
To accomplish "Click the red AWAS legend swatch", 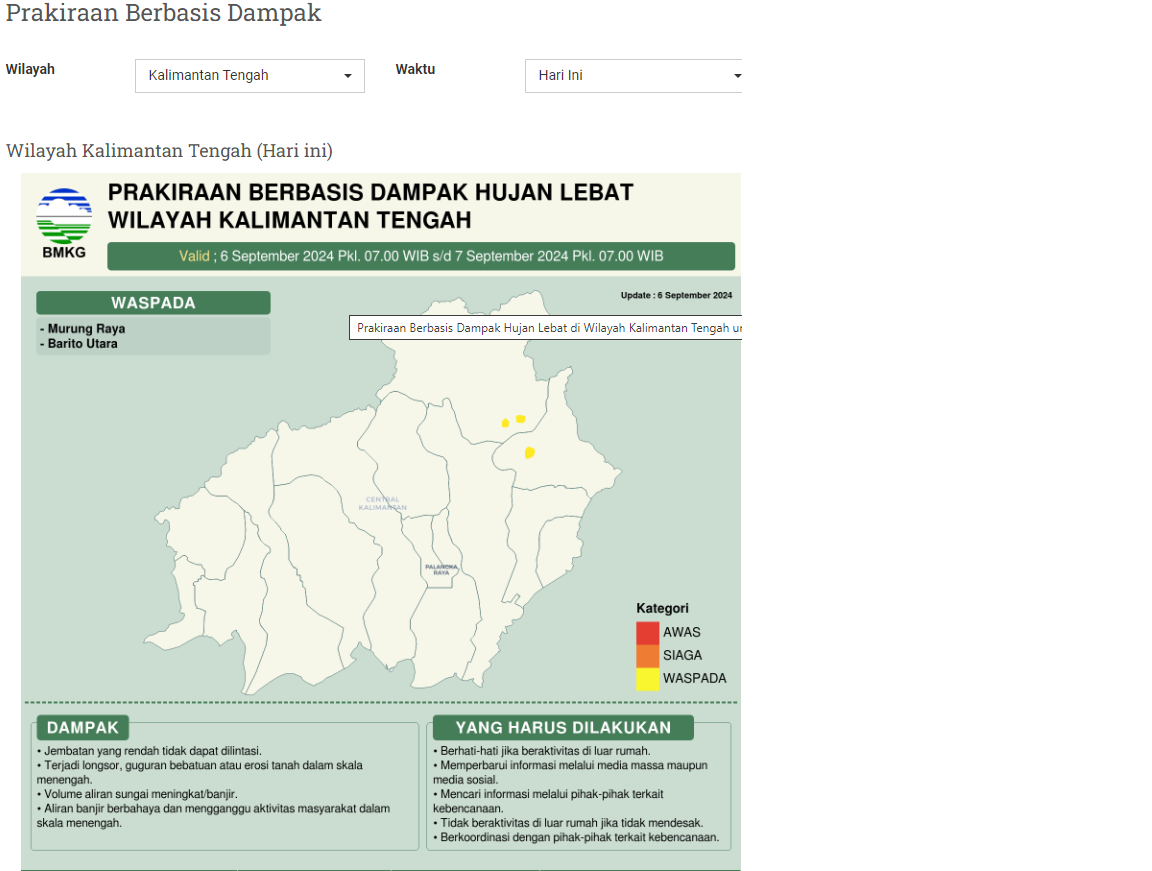I will (647, 632).
